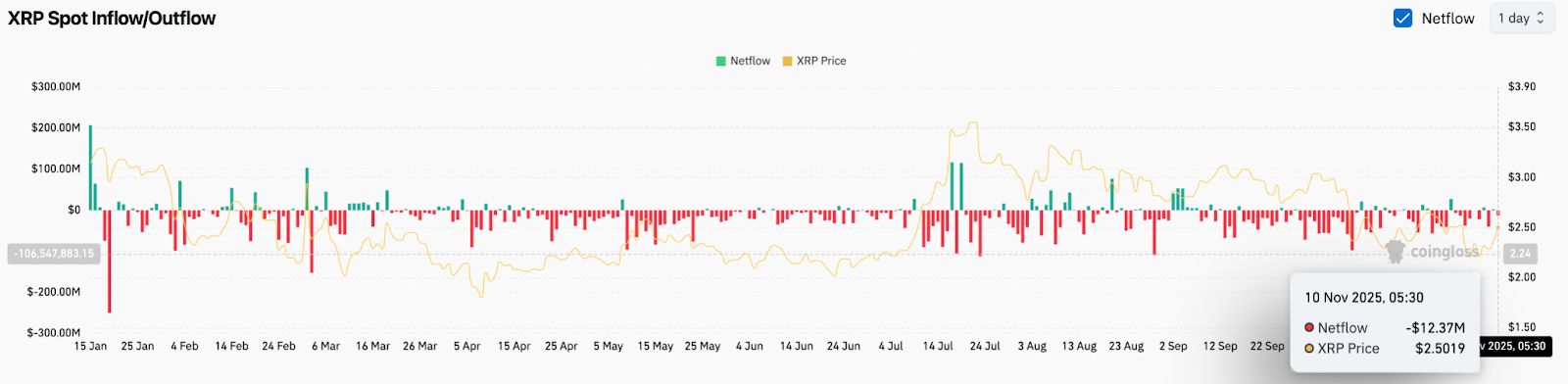Select the 15 Apr date label
Image resolution: width=1568 pixels, height=384 pixels.
pos(514,346)
